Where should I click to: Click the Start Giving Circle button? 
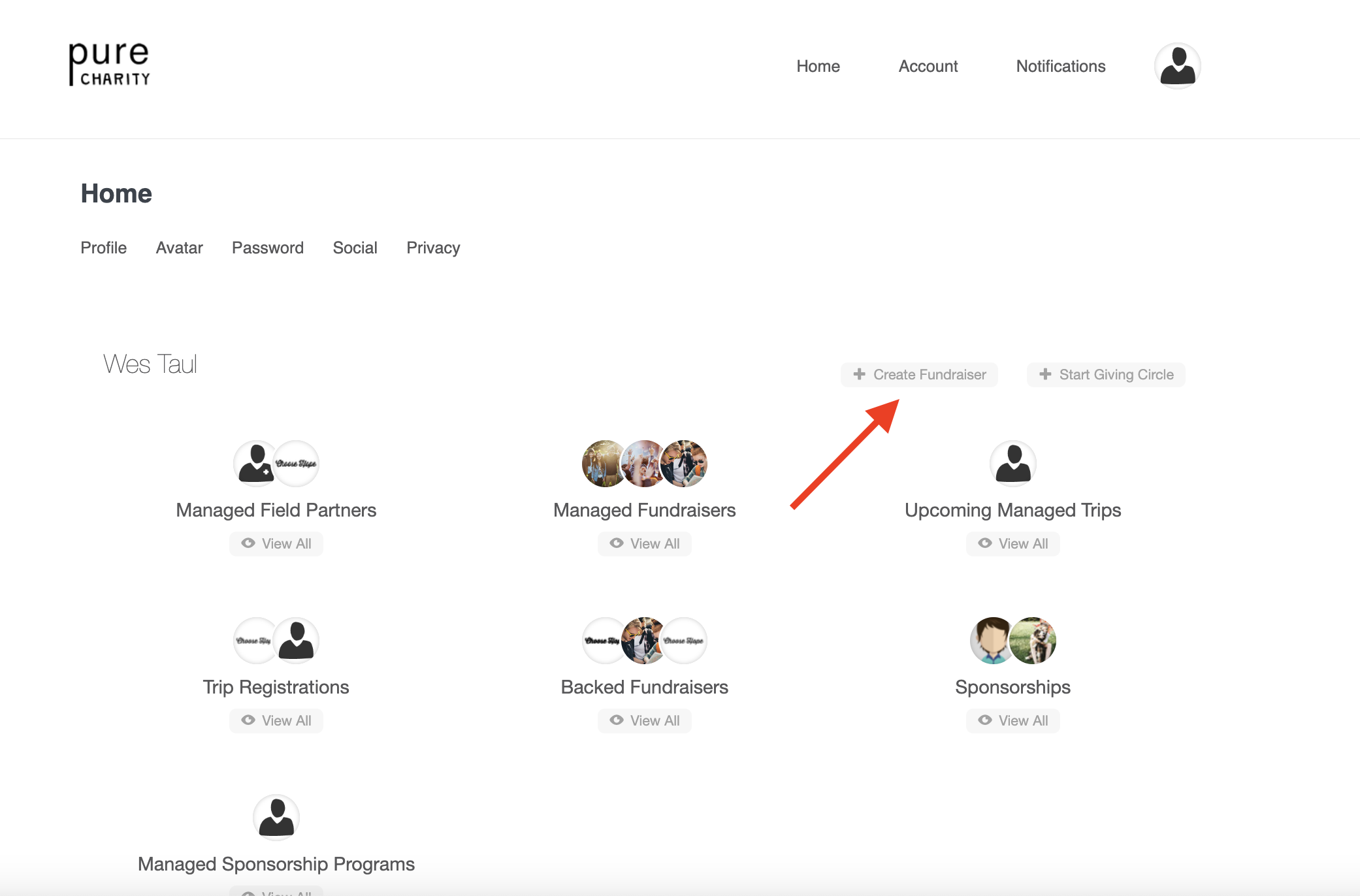(x=1105, y=375)
